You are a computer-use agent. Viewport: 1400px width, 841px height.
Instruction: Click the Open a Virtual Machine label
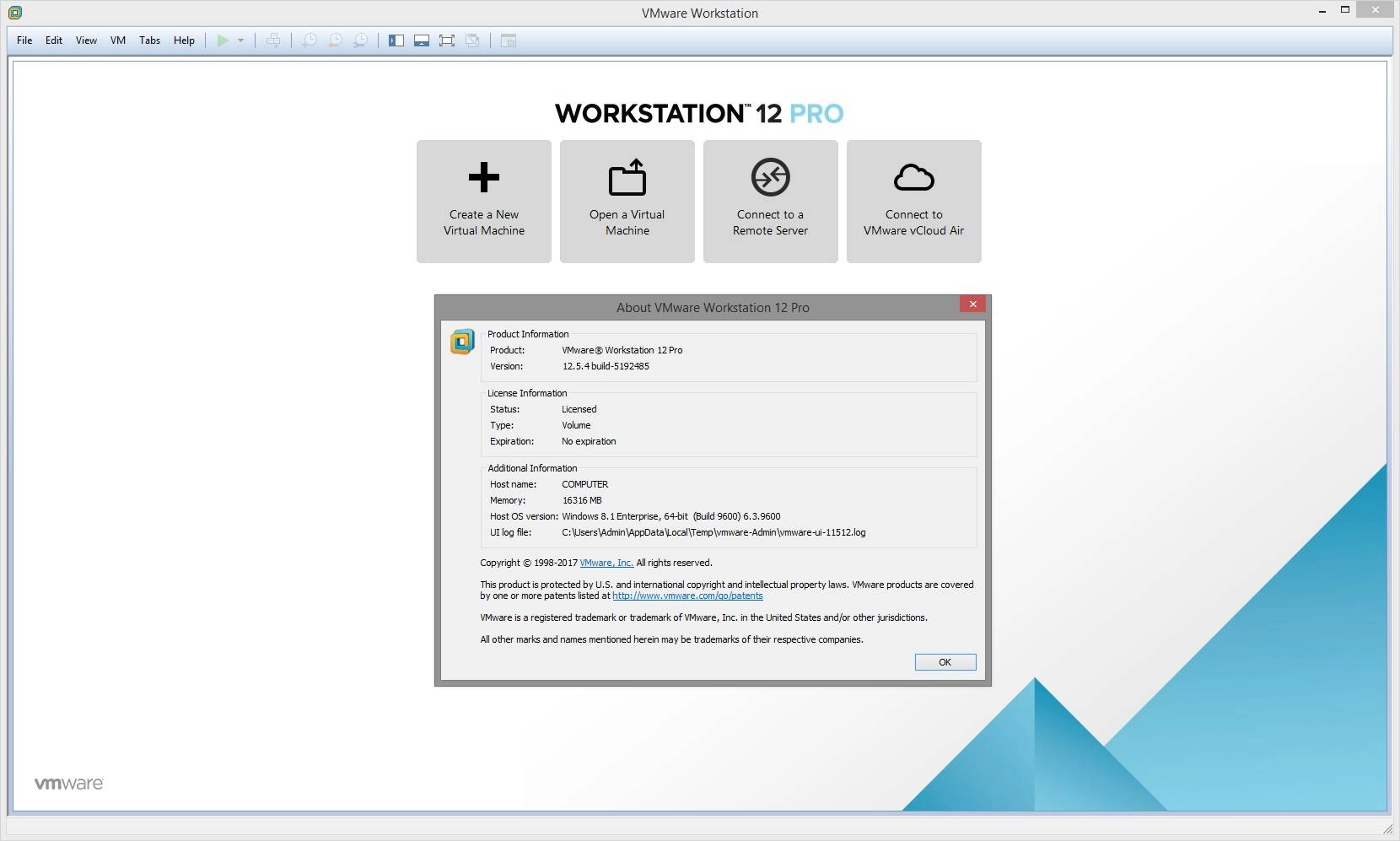[627, 223]
